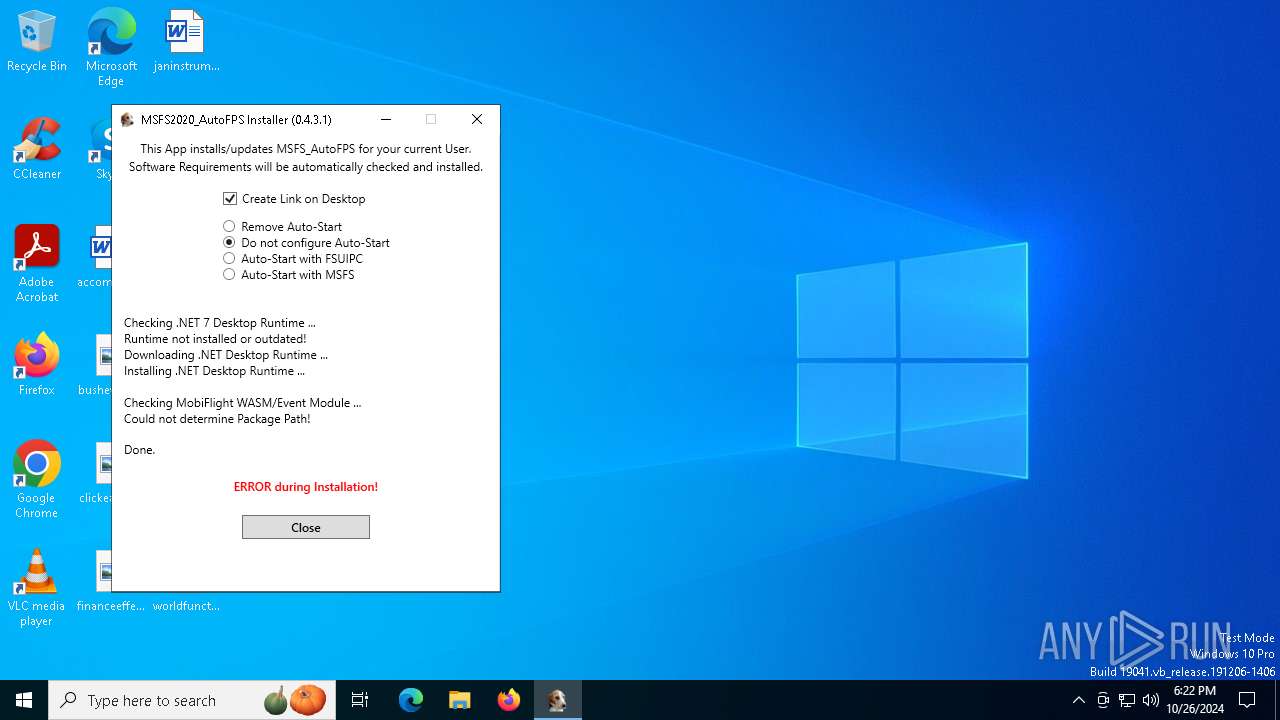The width and height of the screenshot is (1280, 720).
Task: Click 'Checking MobiFlight WASM/Event Module' line
Action: click(243, 403)
